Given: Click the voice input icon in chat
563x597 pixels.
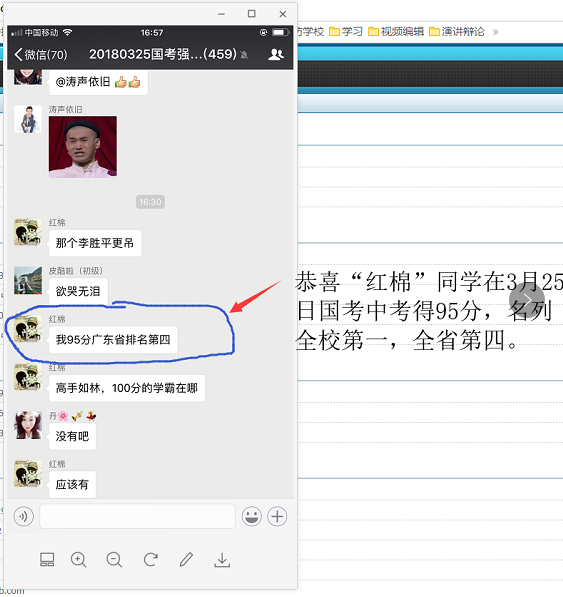Looking at the screenshot, I should click(x=24, y=517).
